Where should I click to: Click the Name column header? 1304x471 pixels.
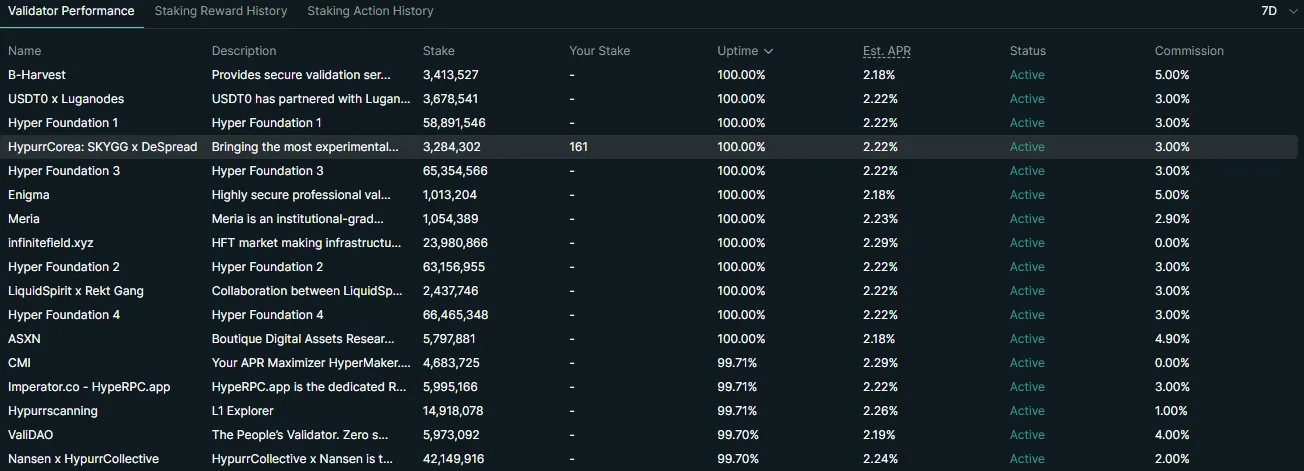point(25,51)
